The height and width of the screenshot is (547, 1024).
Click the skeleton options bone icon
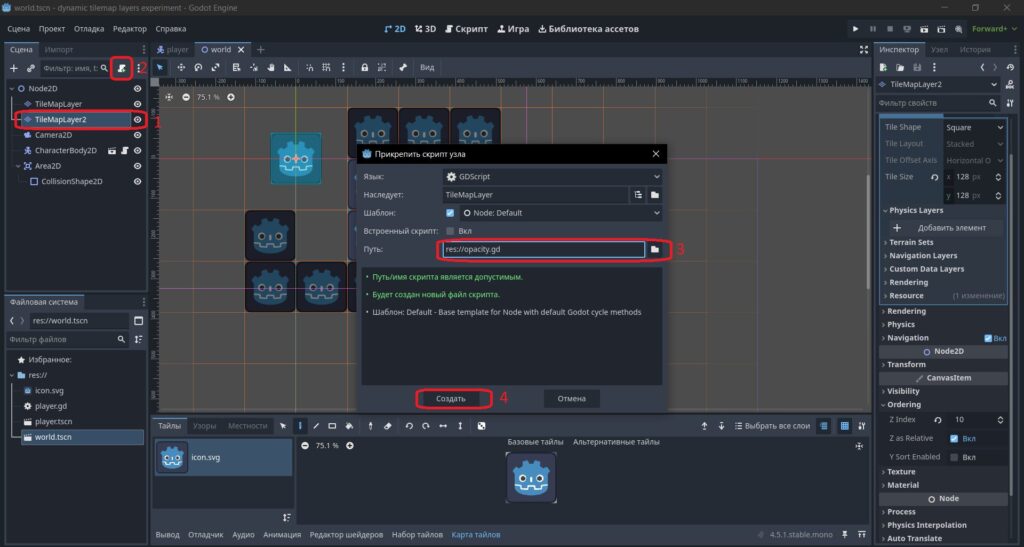(x=403, y=67)
